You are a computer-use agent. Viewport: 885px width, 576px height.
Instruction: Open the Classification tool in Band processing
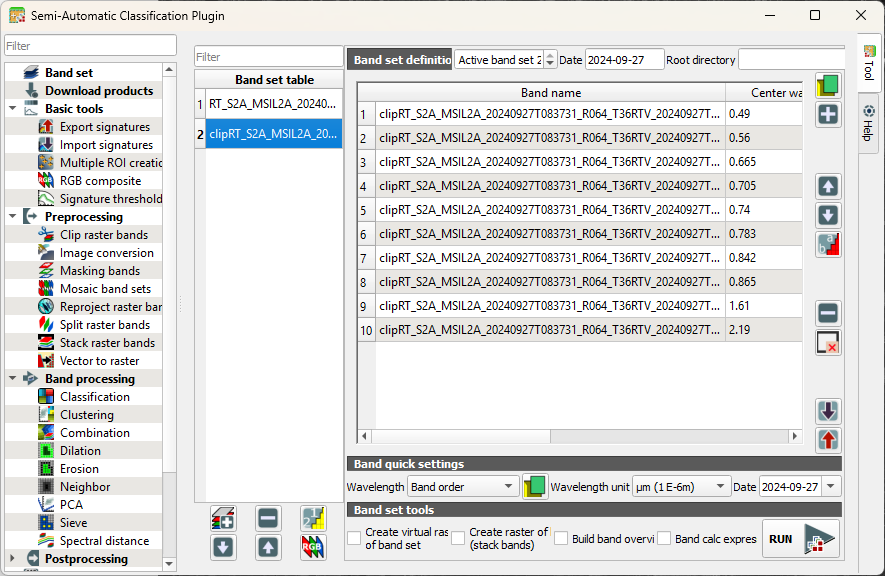click(x=94, y=397)
